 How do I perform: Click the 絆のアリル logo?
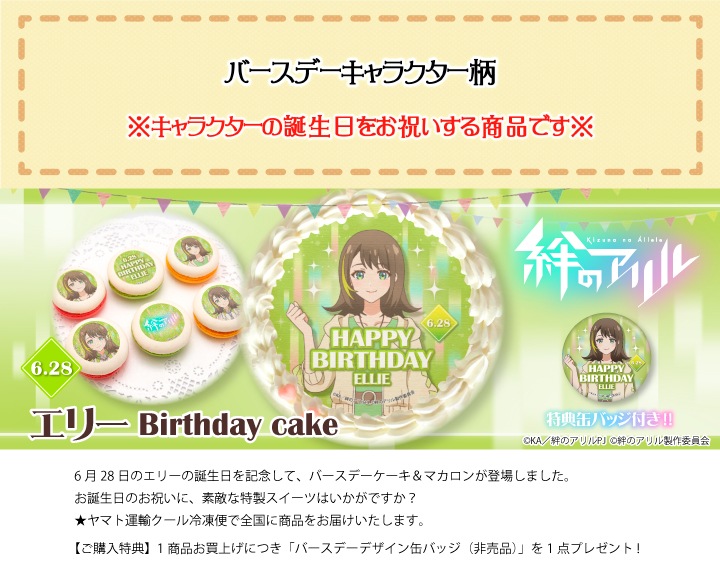605,268
